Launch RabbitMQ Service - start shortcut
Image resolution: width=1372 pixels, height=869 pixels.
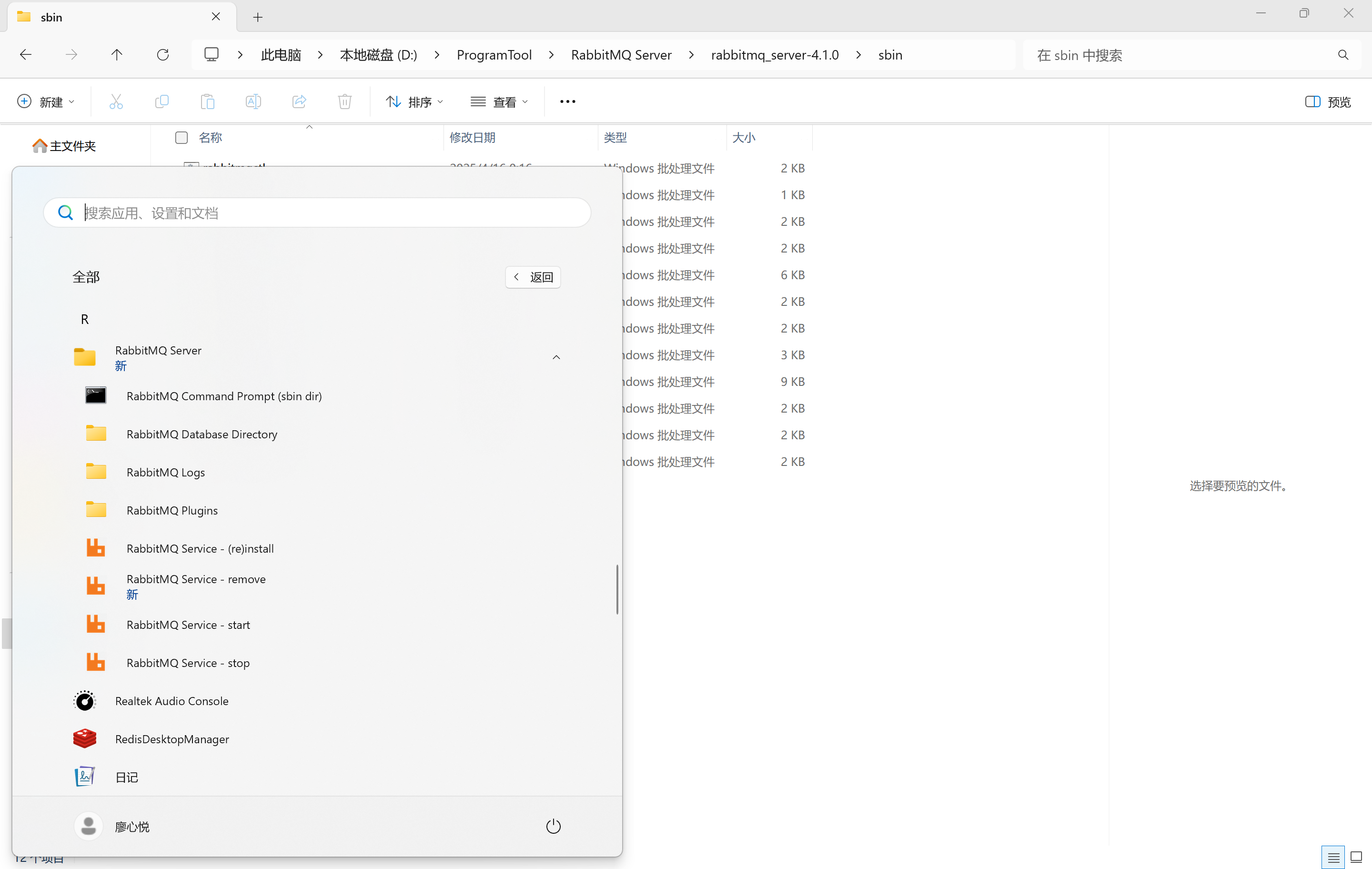coord(188,625)
